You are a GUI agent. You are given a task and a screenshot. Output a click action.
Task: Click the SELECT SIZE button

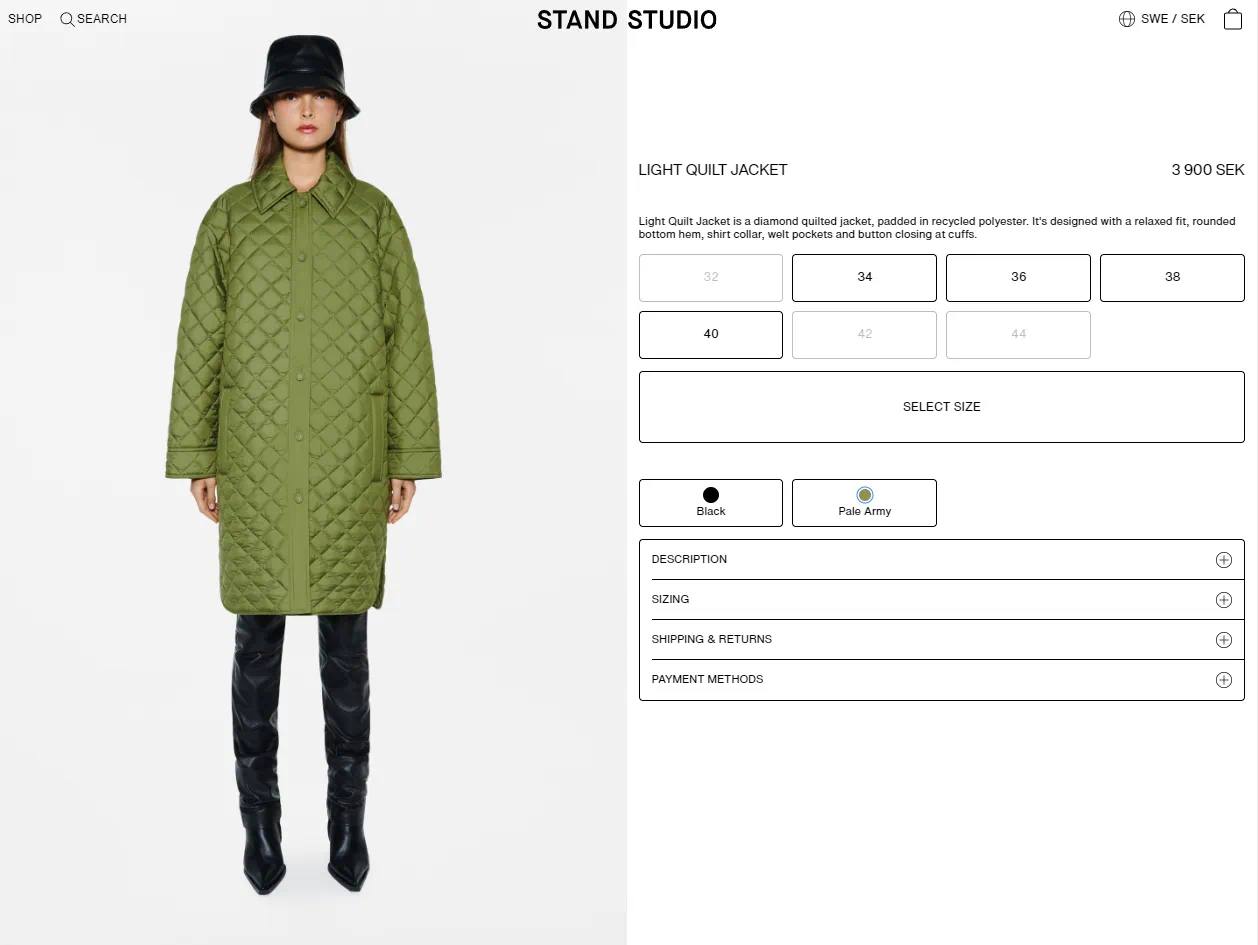click(x=942, y=407)
